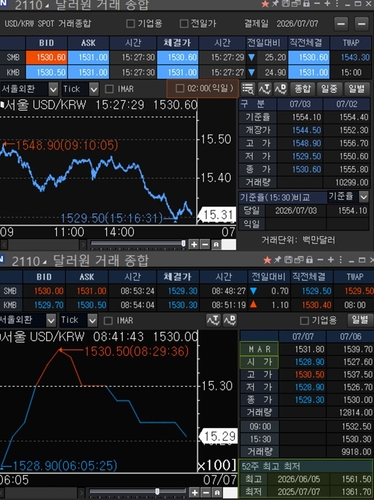Switch to the 종합 view tab
The width and height of the screenshot is (374, 500).
pos(303,89)
